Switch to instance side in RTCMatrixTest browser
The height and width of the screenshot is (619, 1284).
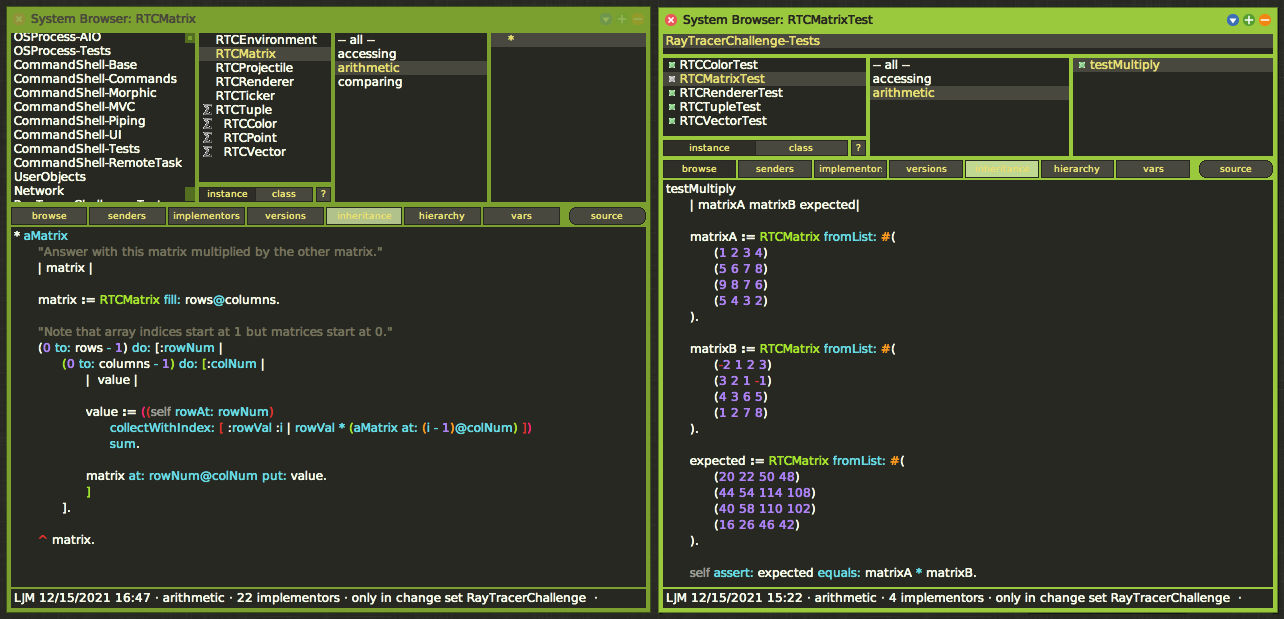pos(709,148)
